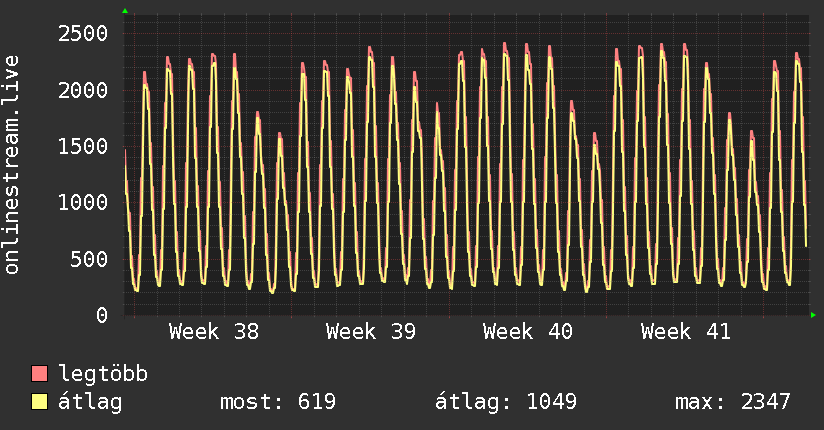Click the 2000 y-axis label
The width and height of the screenshot is (824, 430).
tap(83, 90)
